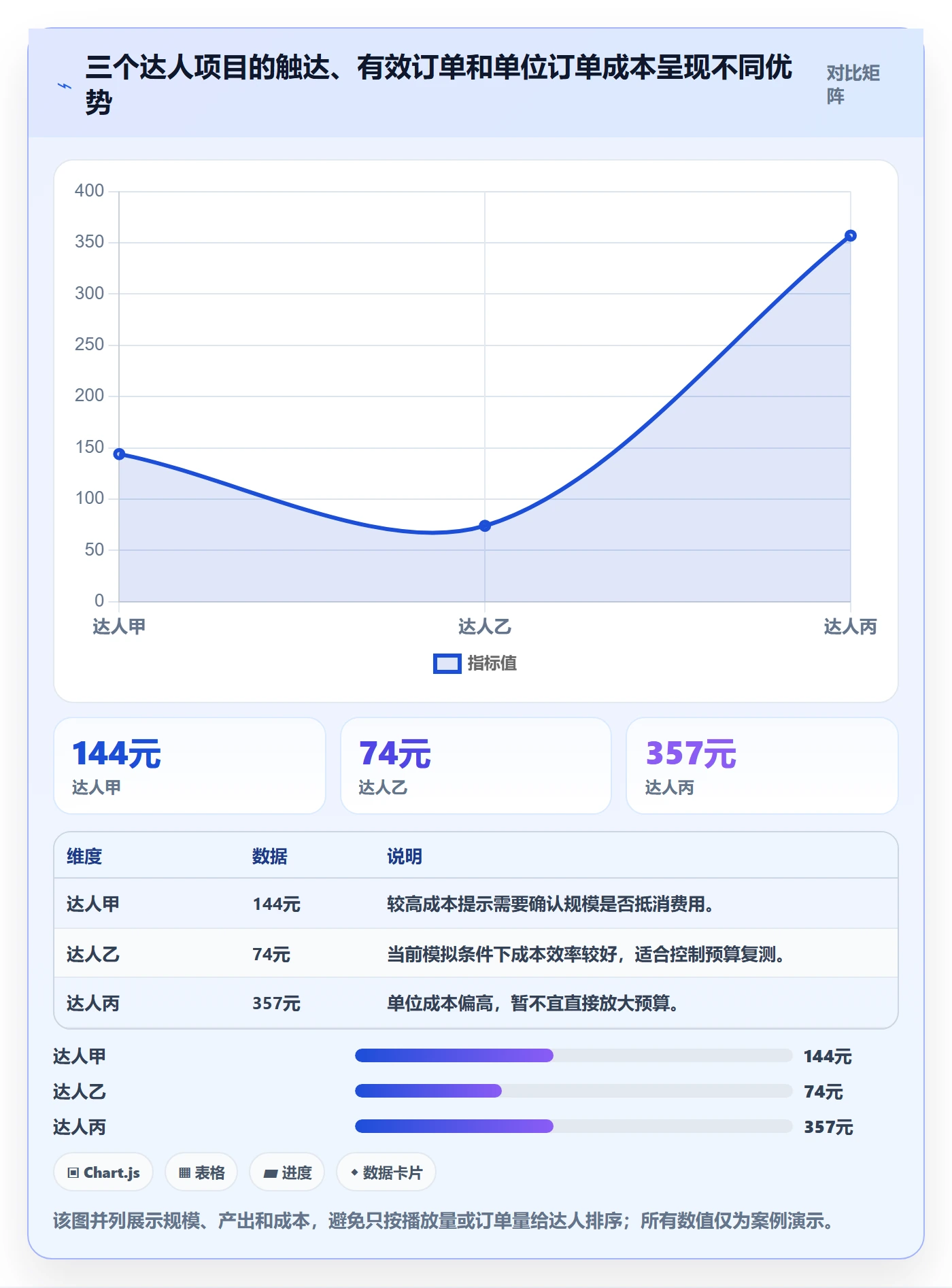Select the 达人乙 table row name cell
The image size is (952, 1288).
(x=93, y=954)
